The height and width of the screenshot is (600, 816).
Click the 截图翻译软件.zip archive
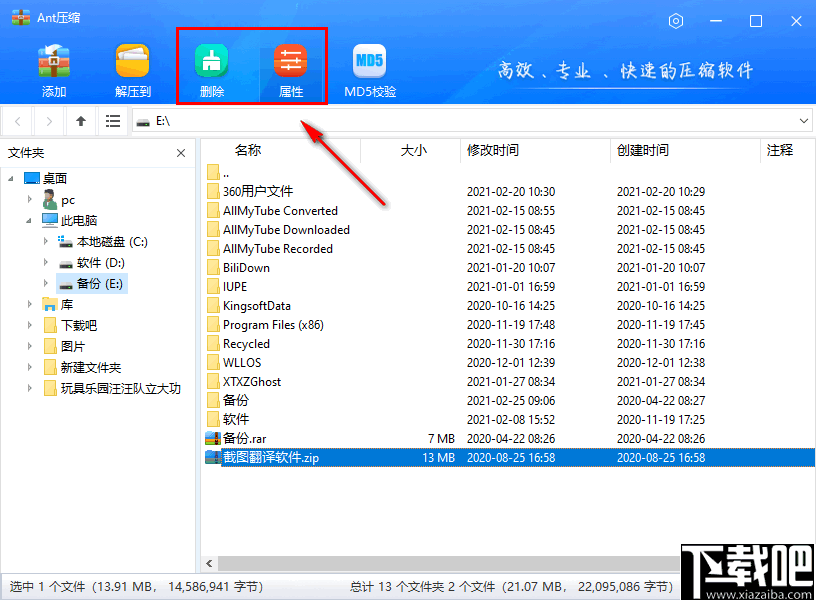508,457
